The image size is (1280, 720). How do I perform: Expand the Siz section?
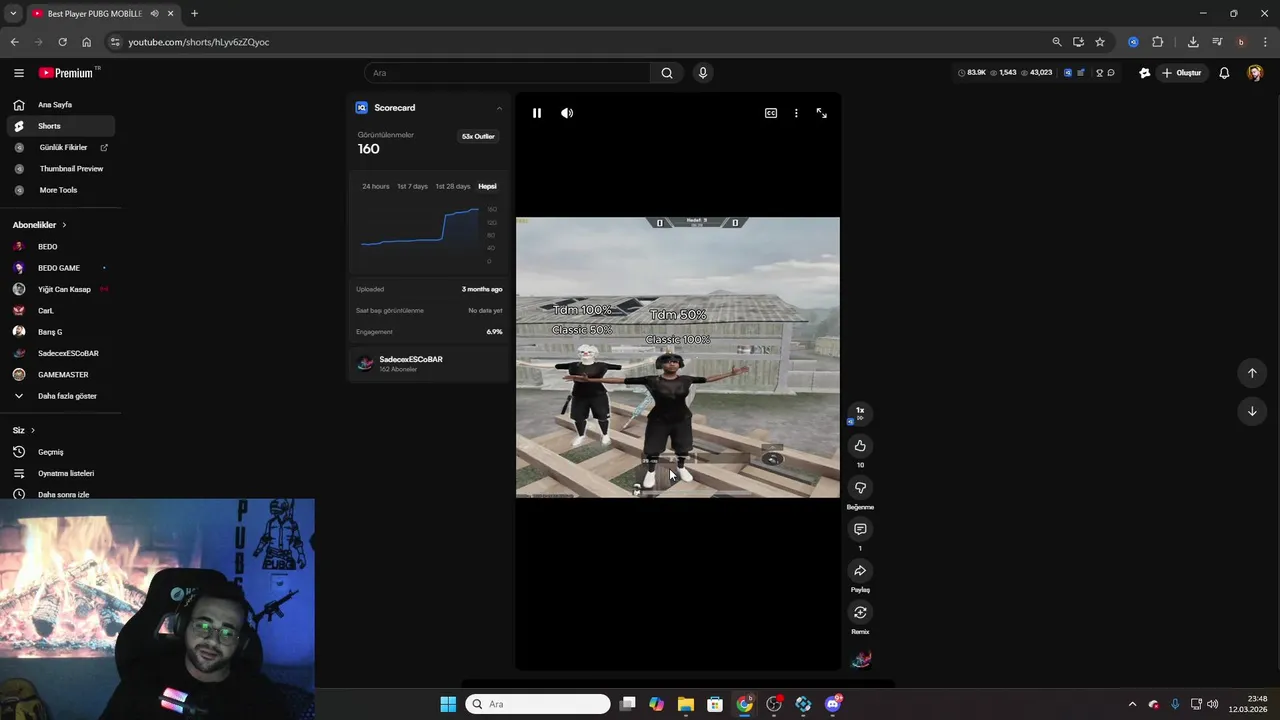(x=24, y=430)
